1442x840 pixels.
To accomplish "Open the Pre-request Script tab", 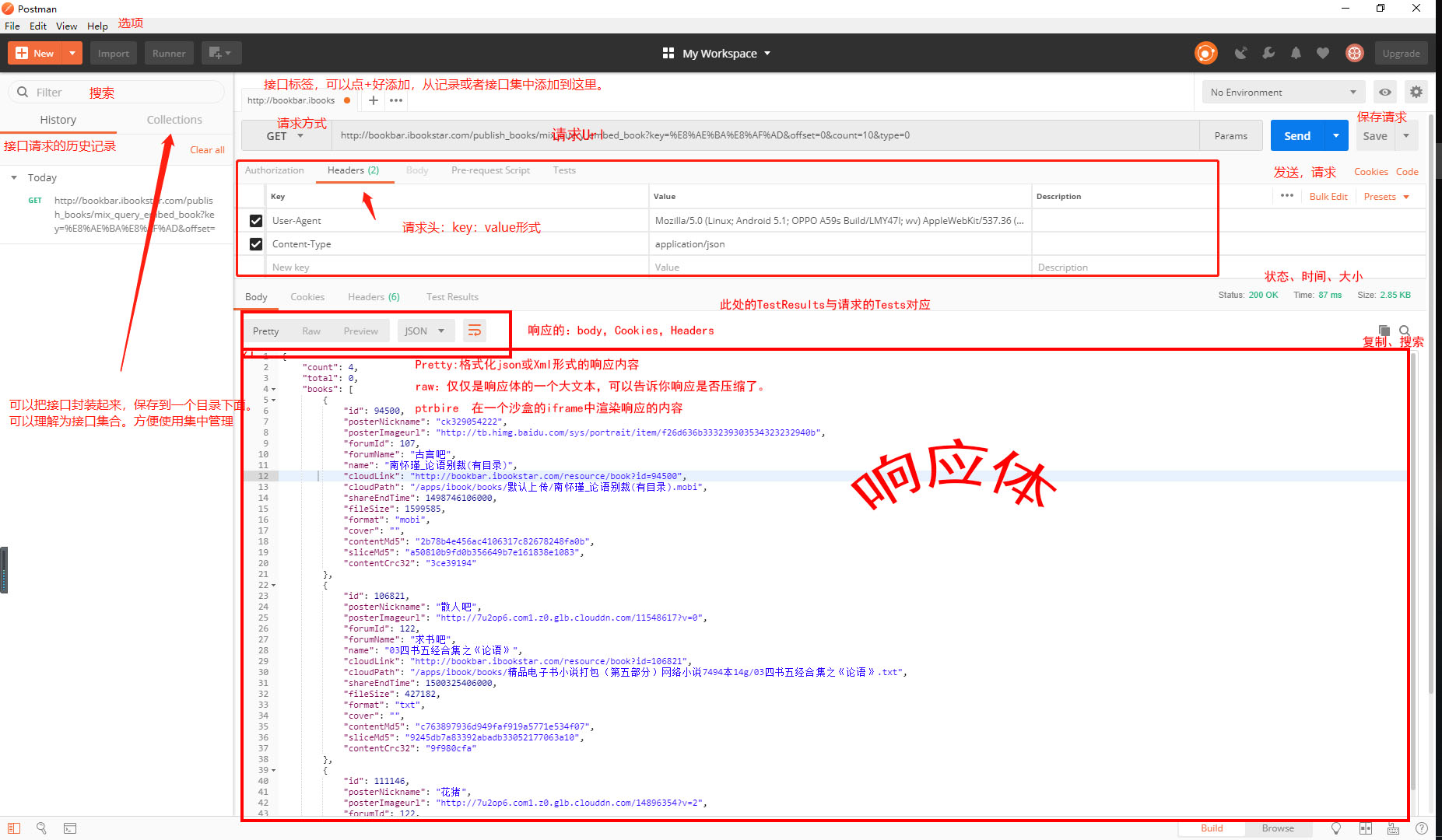I will (x=490, y=170).
